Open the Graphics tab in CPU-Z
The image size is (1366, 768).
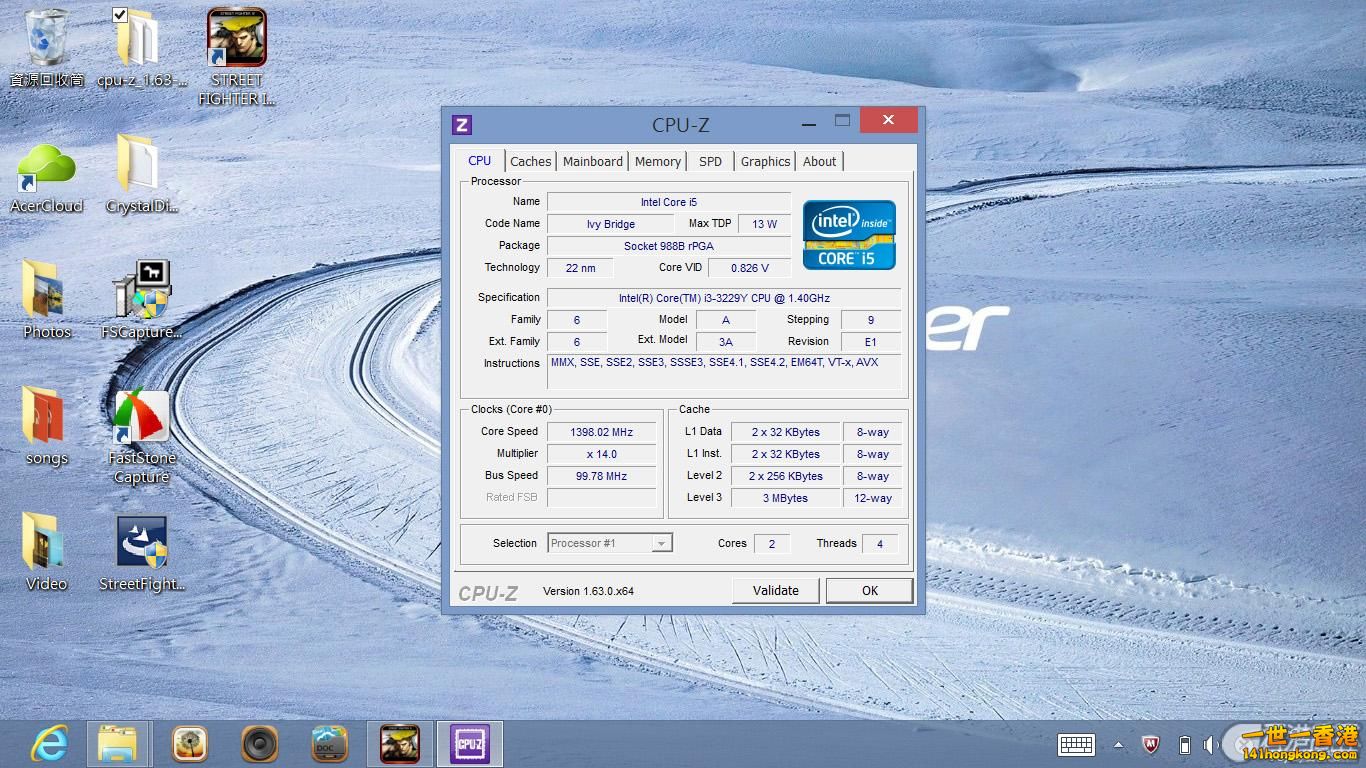click(x=765, y=161)
